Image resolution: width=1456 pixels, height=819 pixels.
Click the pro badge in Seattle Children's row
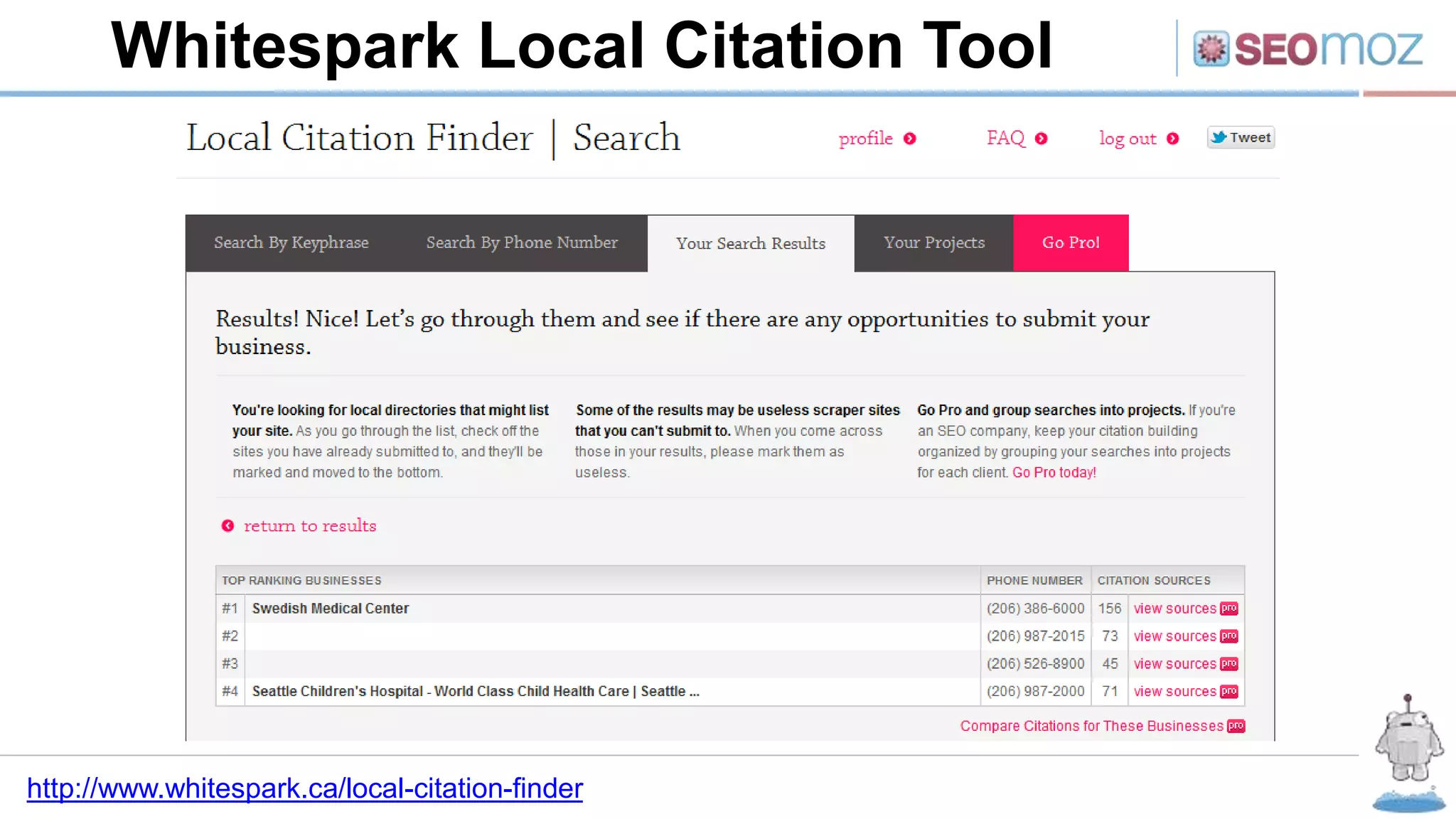click(x=1229, y=692)
